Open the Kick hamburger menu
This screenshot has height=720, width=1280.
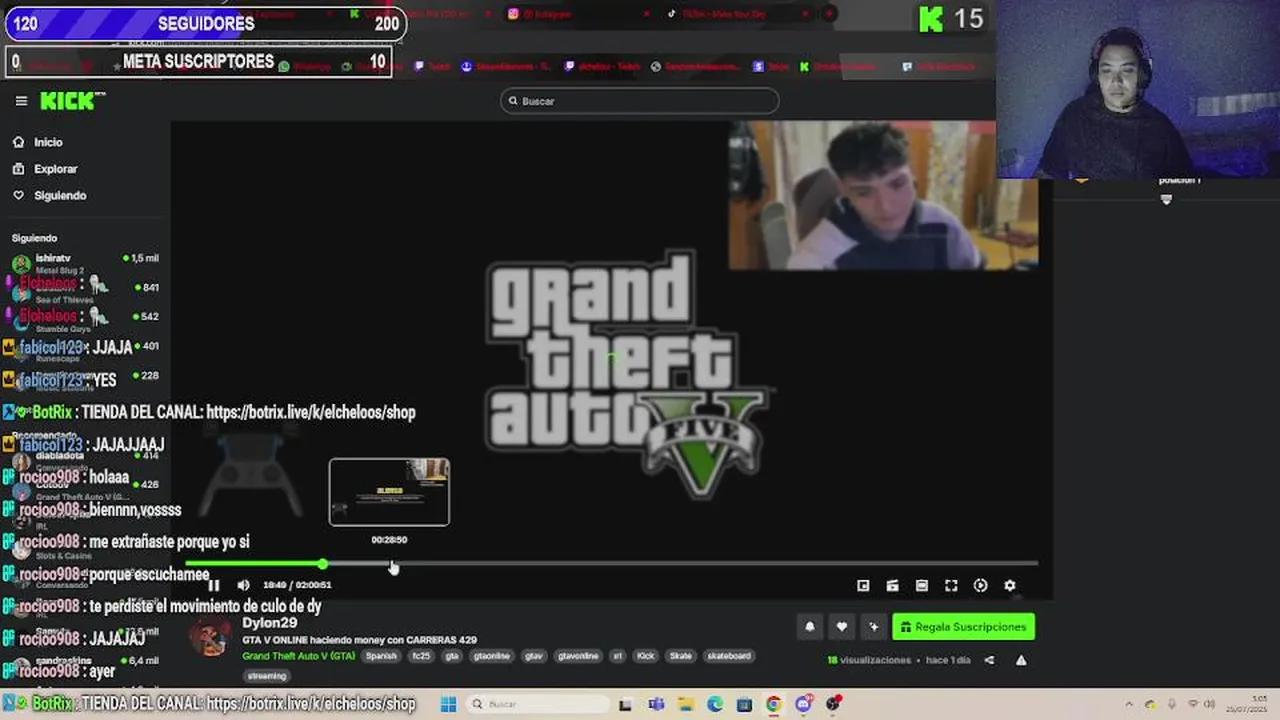pos(21,101)
